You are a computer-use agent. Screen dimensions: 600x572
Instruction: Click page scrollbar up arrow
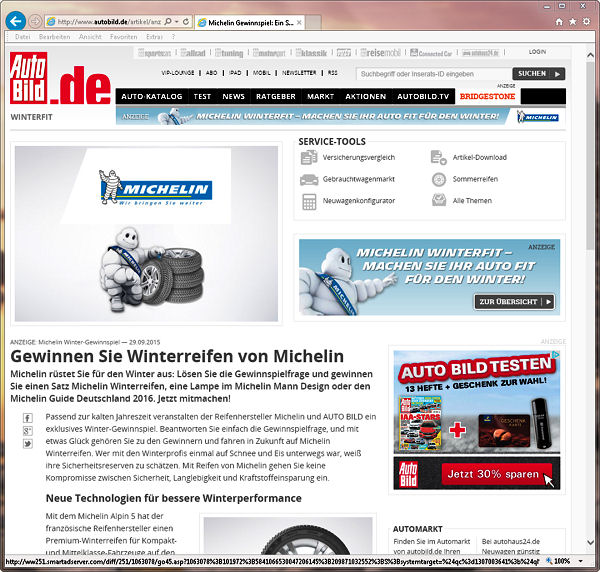point(590,55)
